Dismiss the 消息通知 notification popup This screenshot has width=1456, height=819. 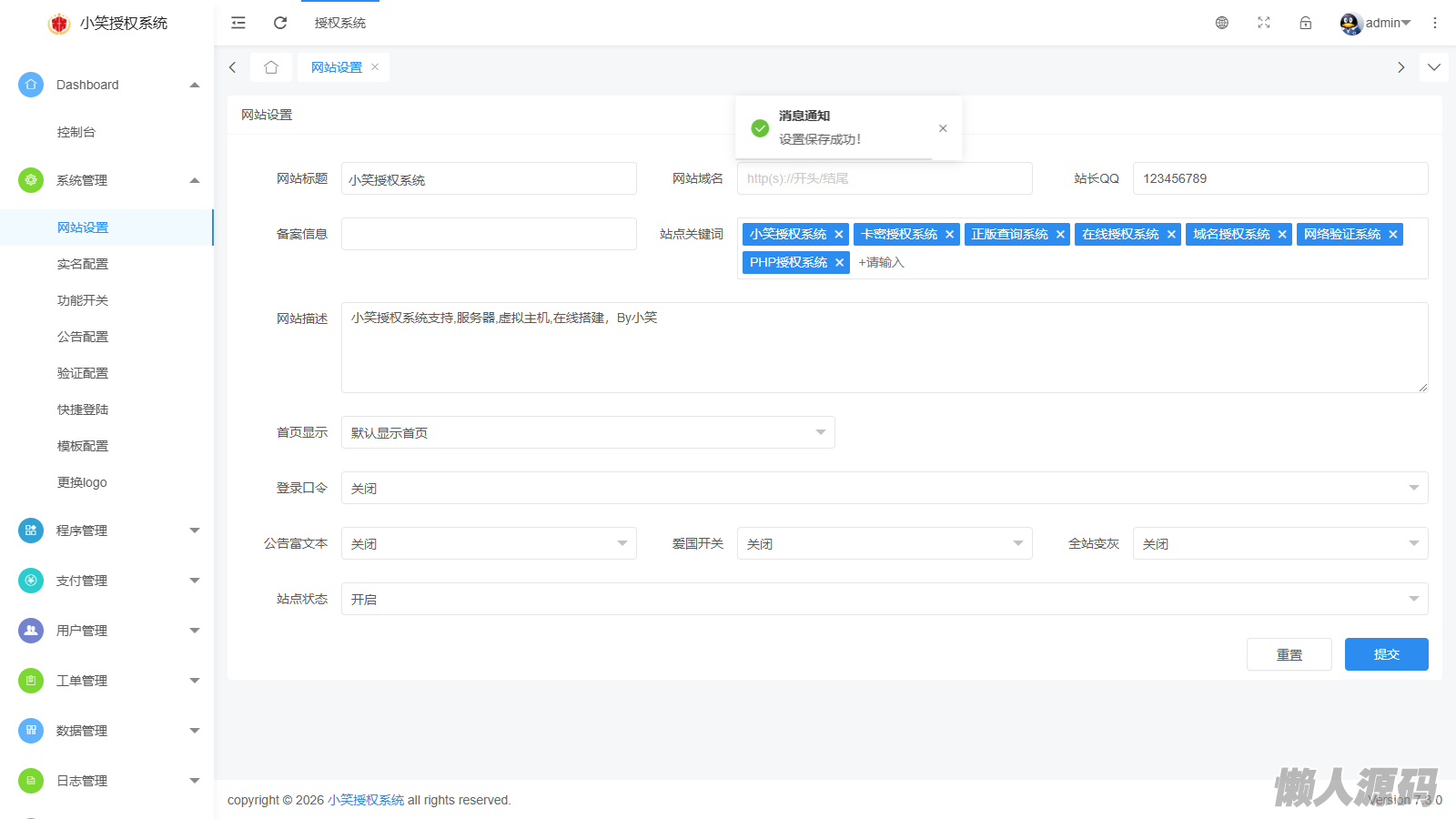pos(943,128)
